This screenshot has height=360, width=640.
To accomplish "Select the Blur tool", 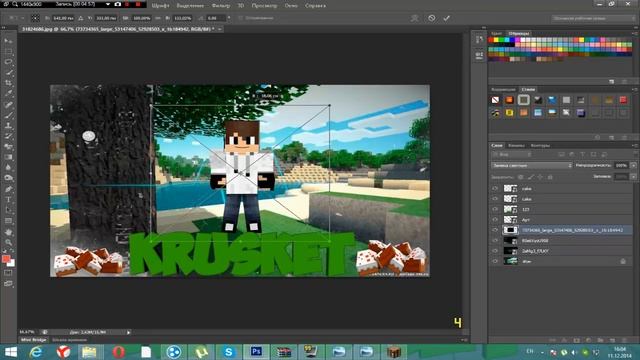I will pyautogui.click(x=8, y=168).
